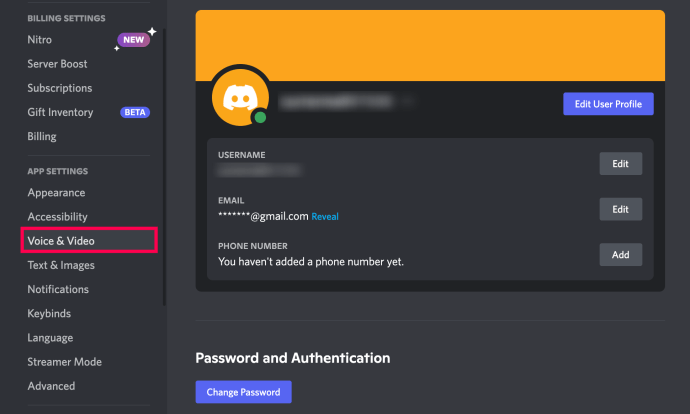Open the Appearance settings page

(56, 193)
